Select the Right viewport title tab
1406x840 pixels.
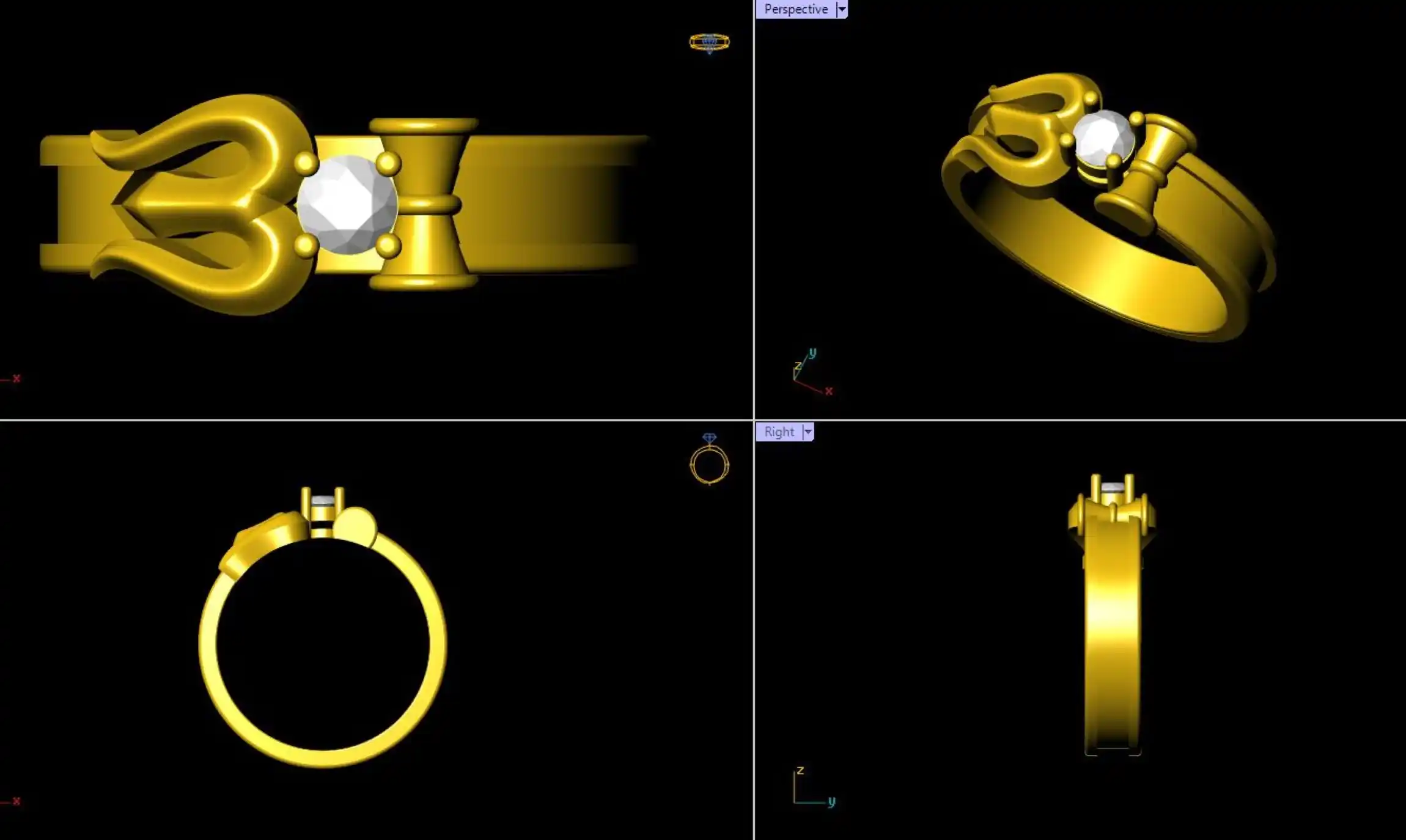pos(779,432)
